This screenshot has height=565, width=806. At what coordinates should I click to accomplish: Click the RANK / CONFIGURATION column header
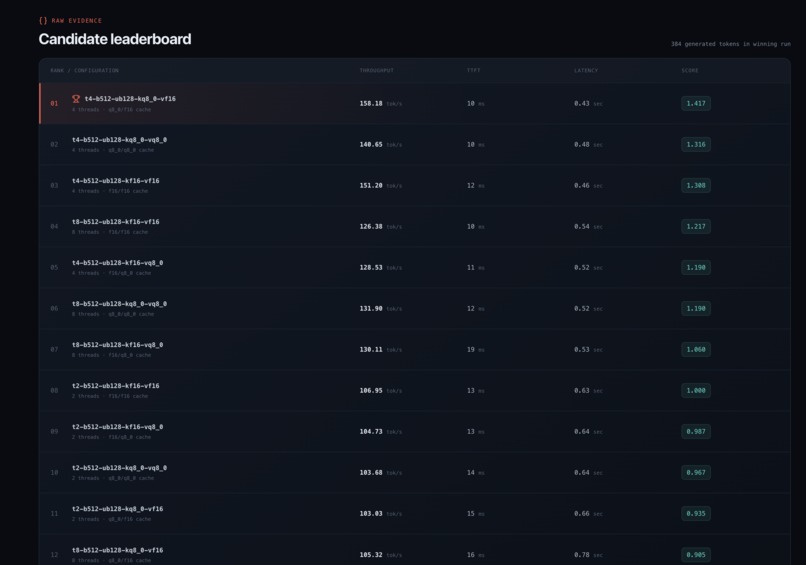click(84, 70)
